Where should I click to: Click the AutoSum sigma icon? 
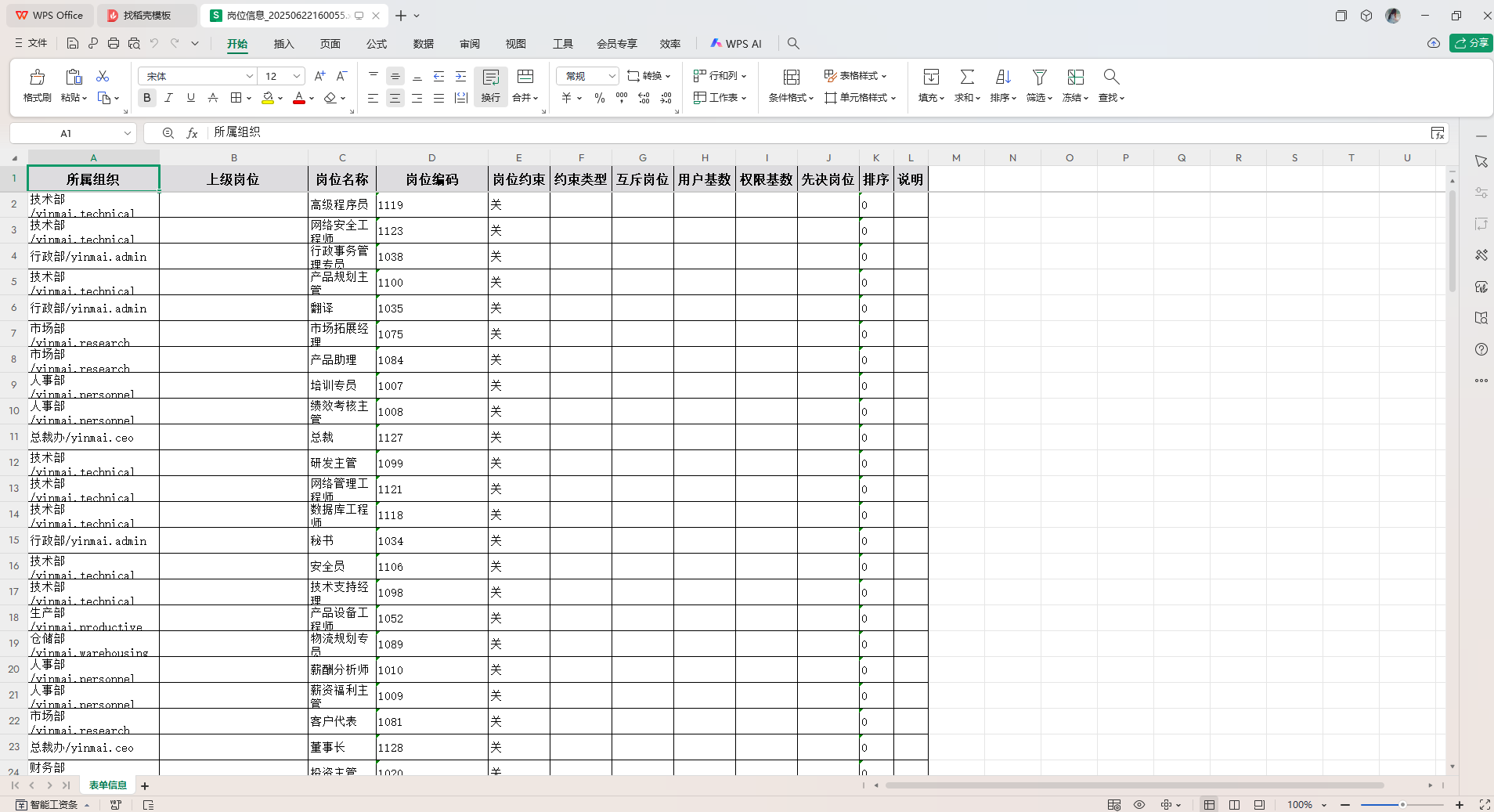pyautogui.click(x=967, y=78)
